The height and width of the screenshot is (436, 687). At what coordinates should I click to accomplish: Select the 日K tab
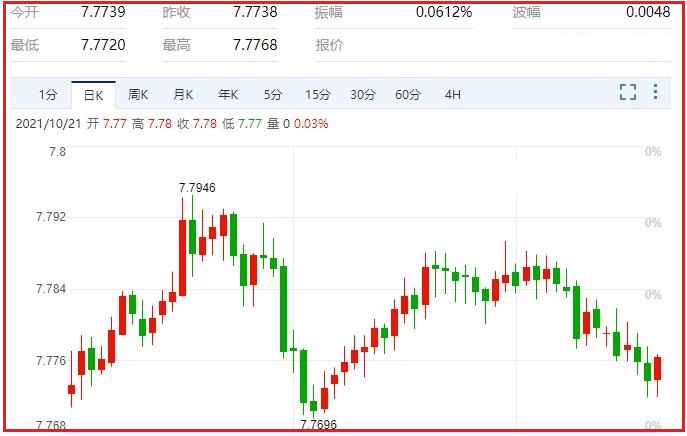point(94,95)
